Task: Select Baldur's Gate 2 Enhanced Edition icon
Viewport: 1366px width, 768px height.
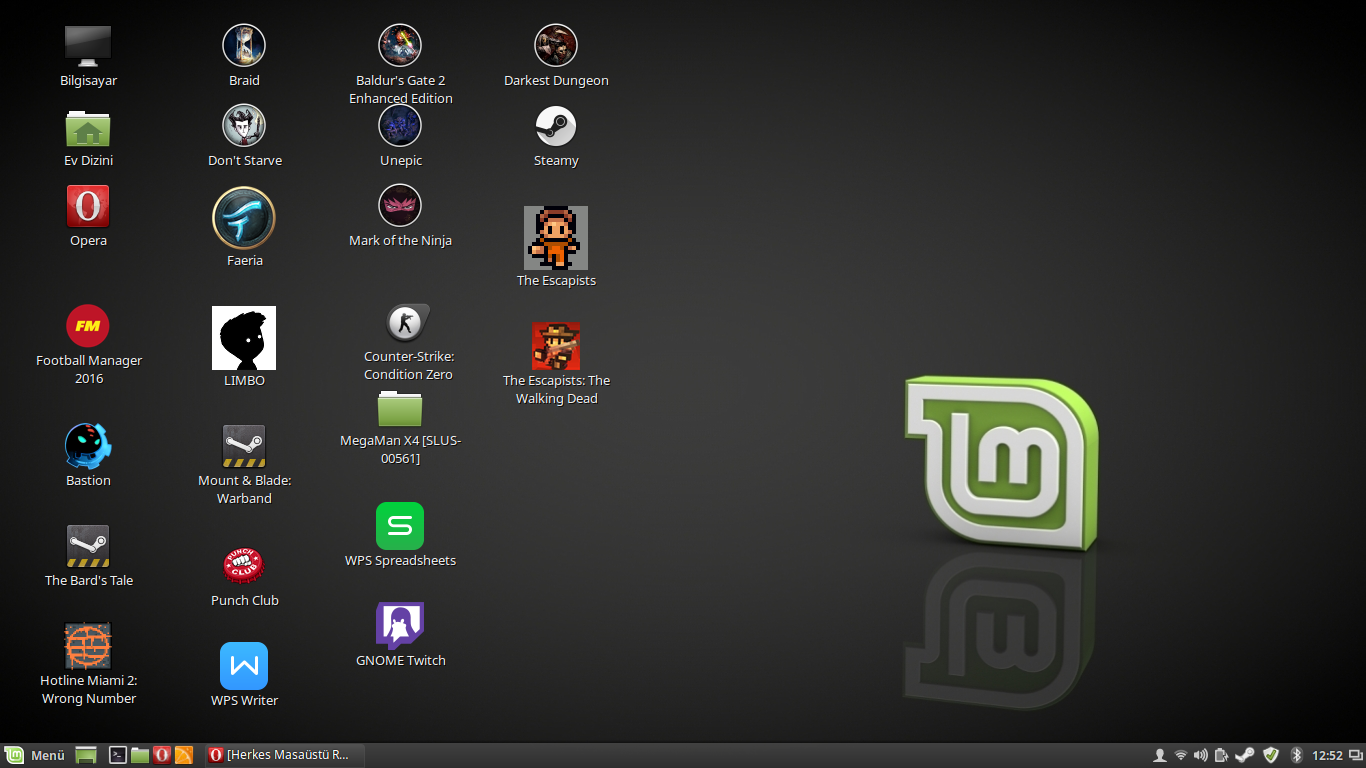Action: coord(400,46)
